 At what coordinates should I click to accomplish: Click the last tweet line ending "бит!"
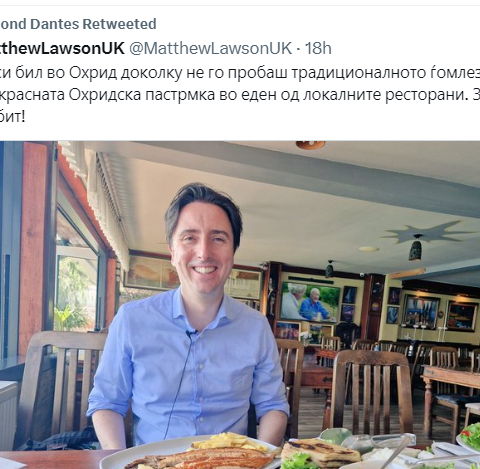[x=13, y=117]
